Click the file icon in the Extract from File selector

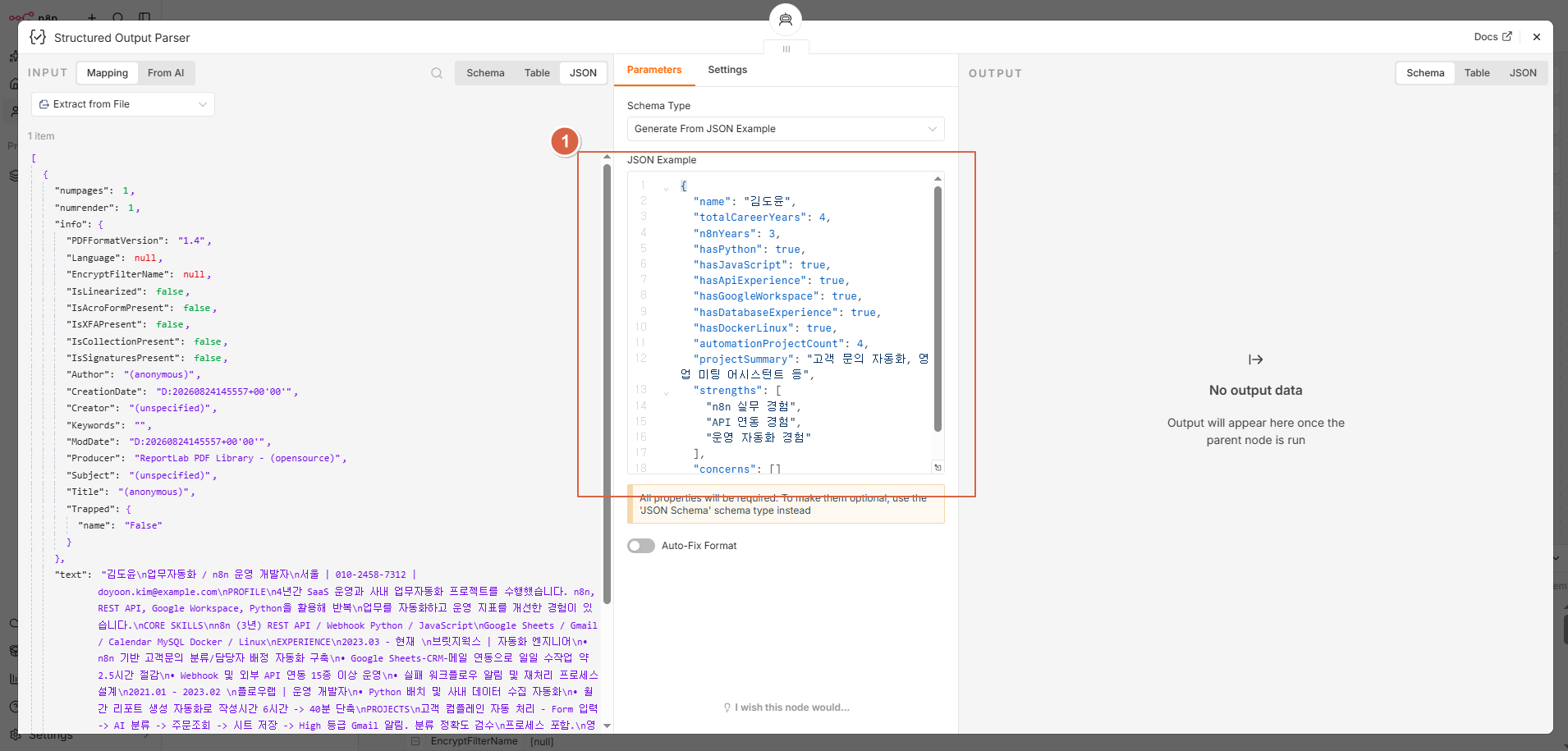44,104
